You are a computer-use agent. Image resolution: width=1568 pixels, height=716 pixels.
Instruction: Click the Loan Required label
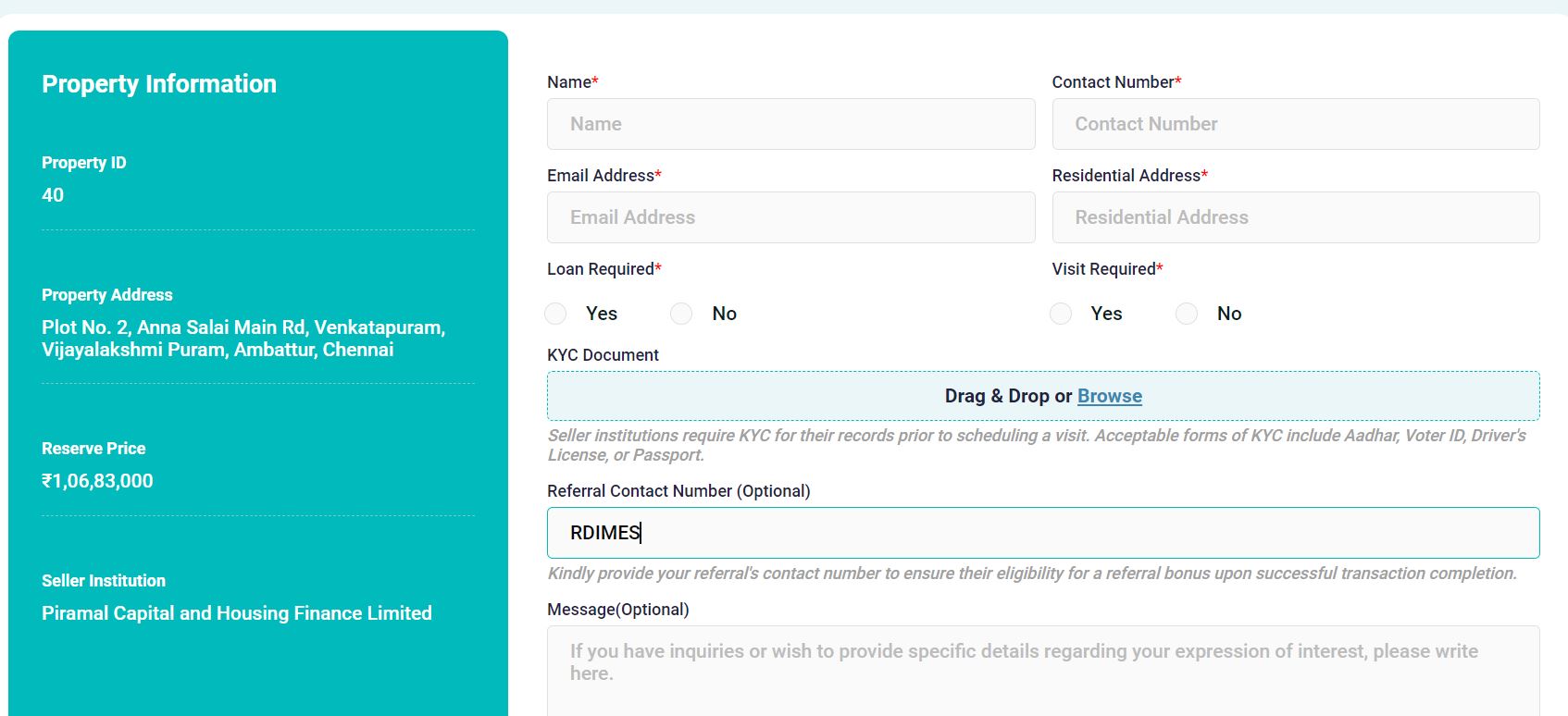[604, 269]
